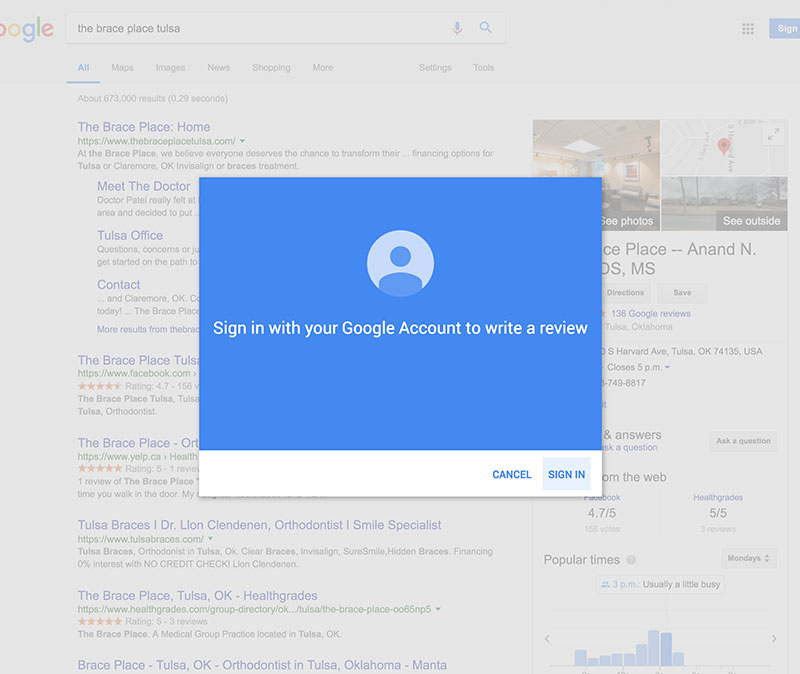Click the 'Ask a question' button
Viewport: 800px width, 674px height.
point(743,441)
